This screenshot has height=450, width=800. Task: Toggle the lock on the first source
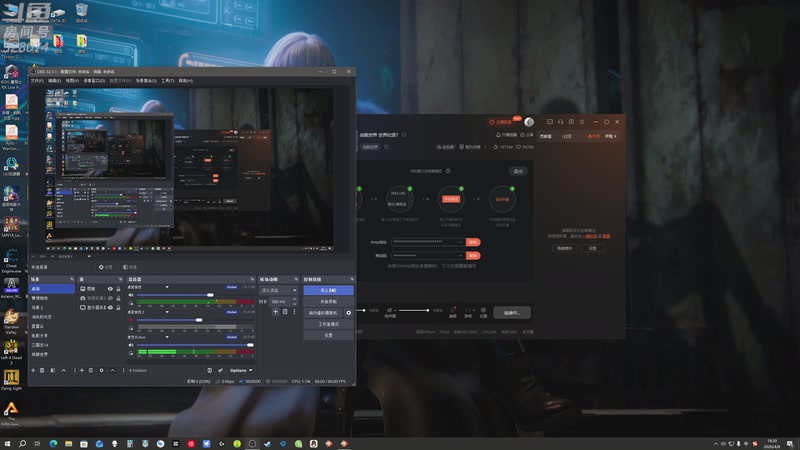118,289
